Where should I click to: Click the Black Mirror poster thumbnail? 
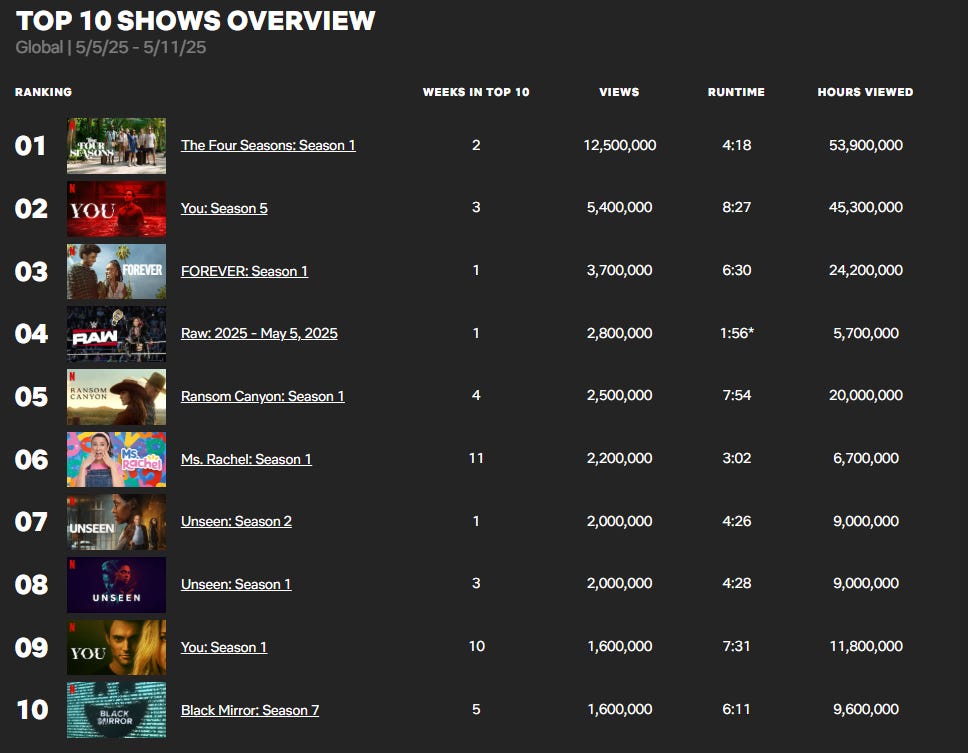pos(117,710)
